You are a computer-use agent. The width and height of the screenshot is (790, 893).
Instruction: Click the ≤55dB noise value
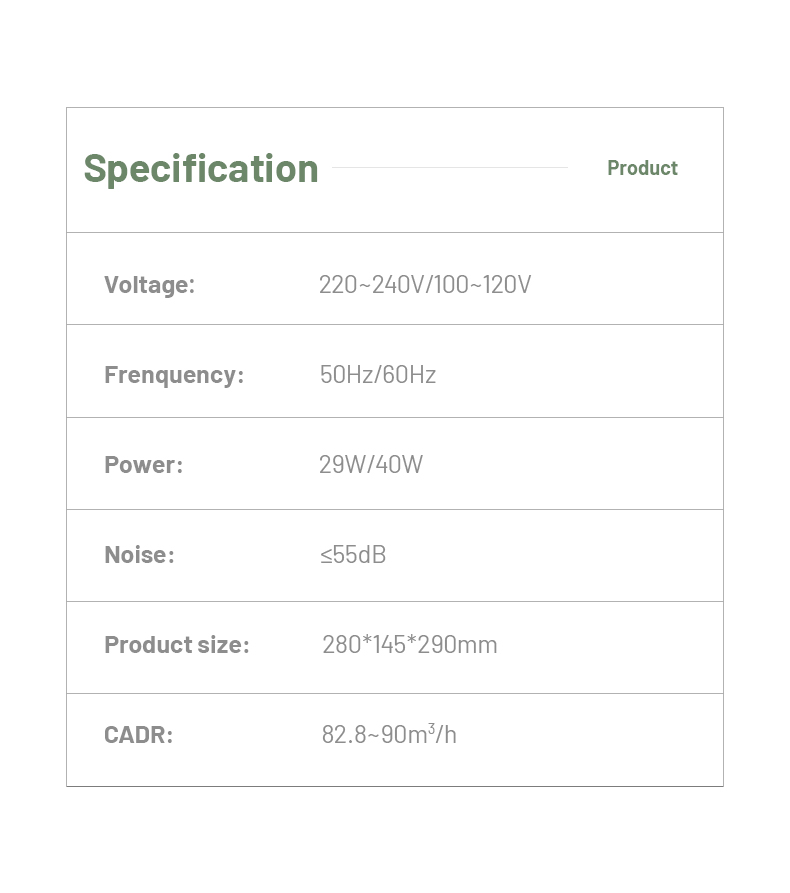[353, 555]
